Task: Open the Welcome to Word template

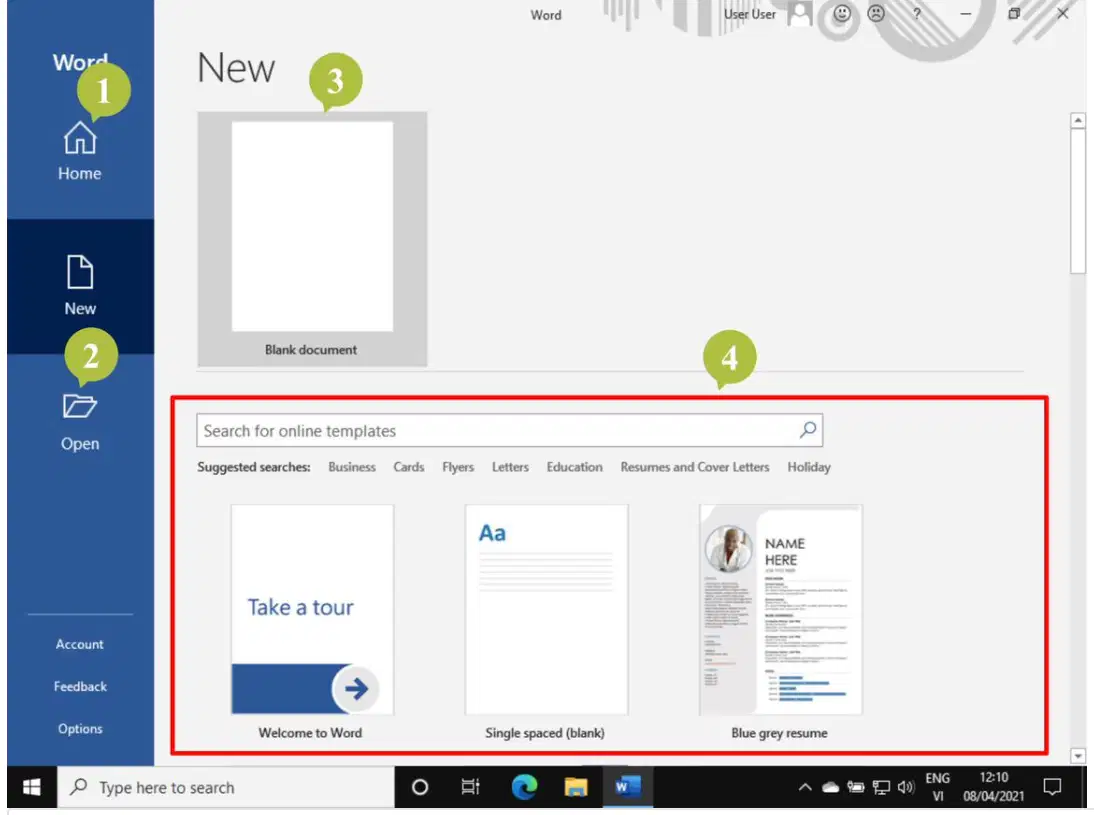Action: click(x=312, y=622)
